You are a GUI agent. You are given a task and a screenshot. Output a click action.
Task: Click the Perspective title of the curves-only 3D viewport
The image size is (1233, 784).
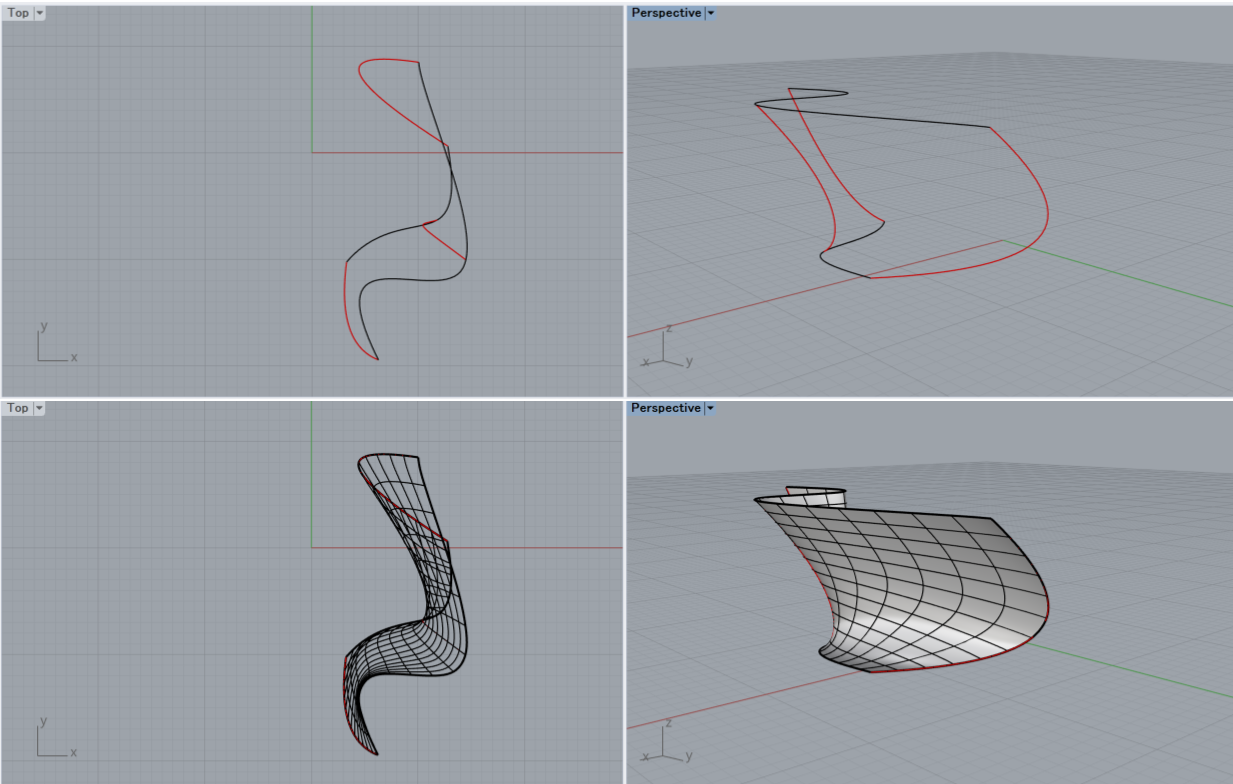click(x=666, y=13)
